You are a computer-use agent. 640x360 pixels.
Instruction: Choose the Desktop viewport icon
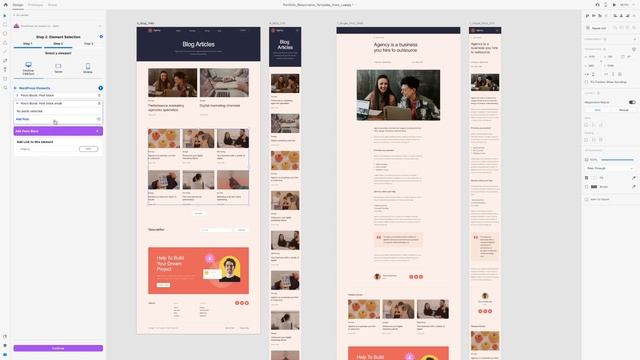tap(28, 65)
